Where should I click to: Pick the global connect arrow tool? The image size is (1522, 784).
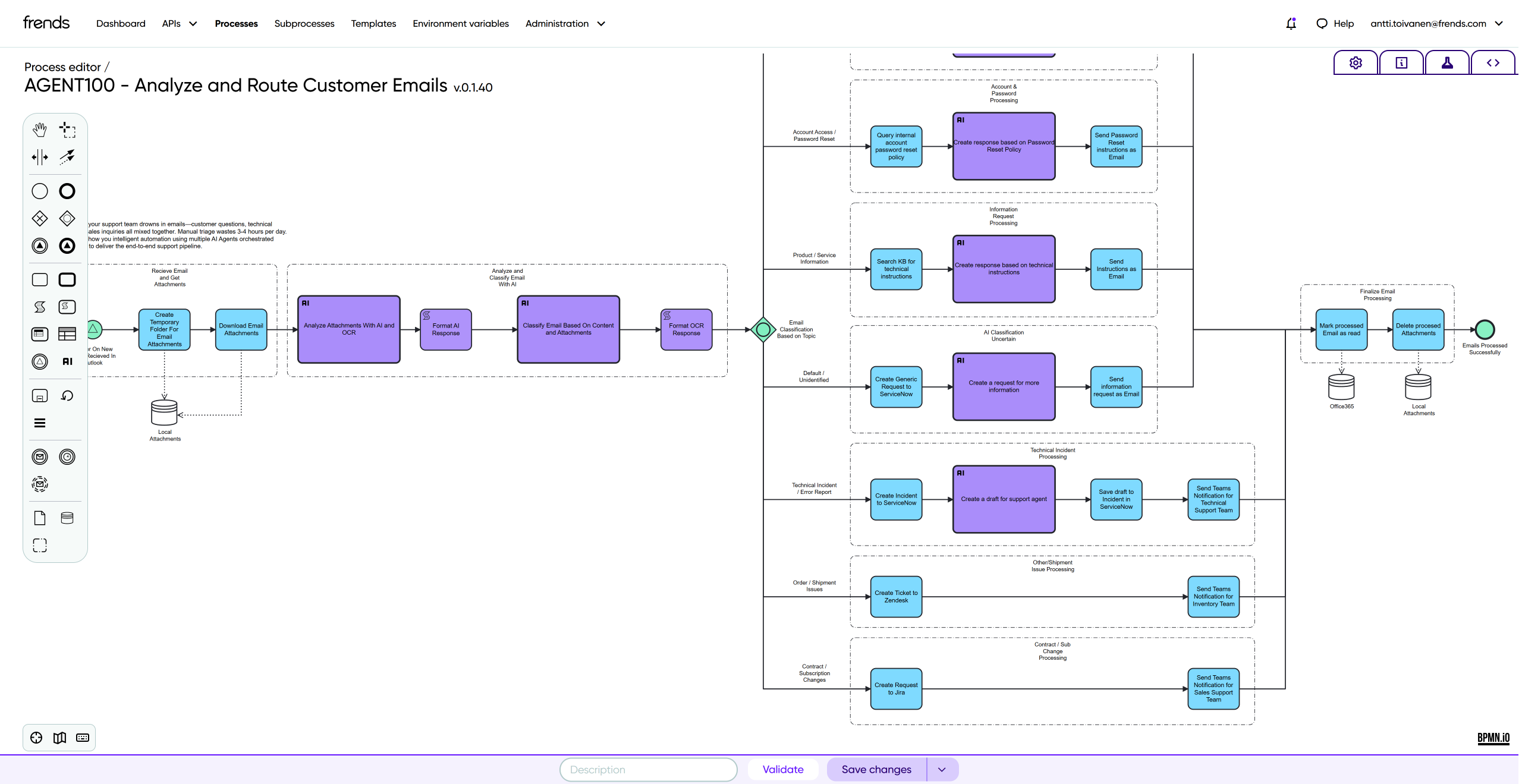point(67,157)
